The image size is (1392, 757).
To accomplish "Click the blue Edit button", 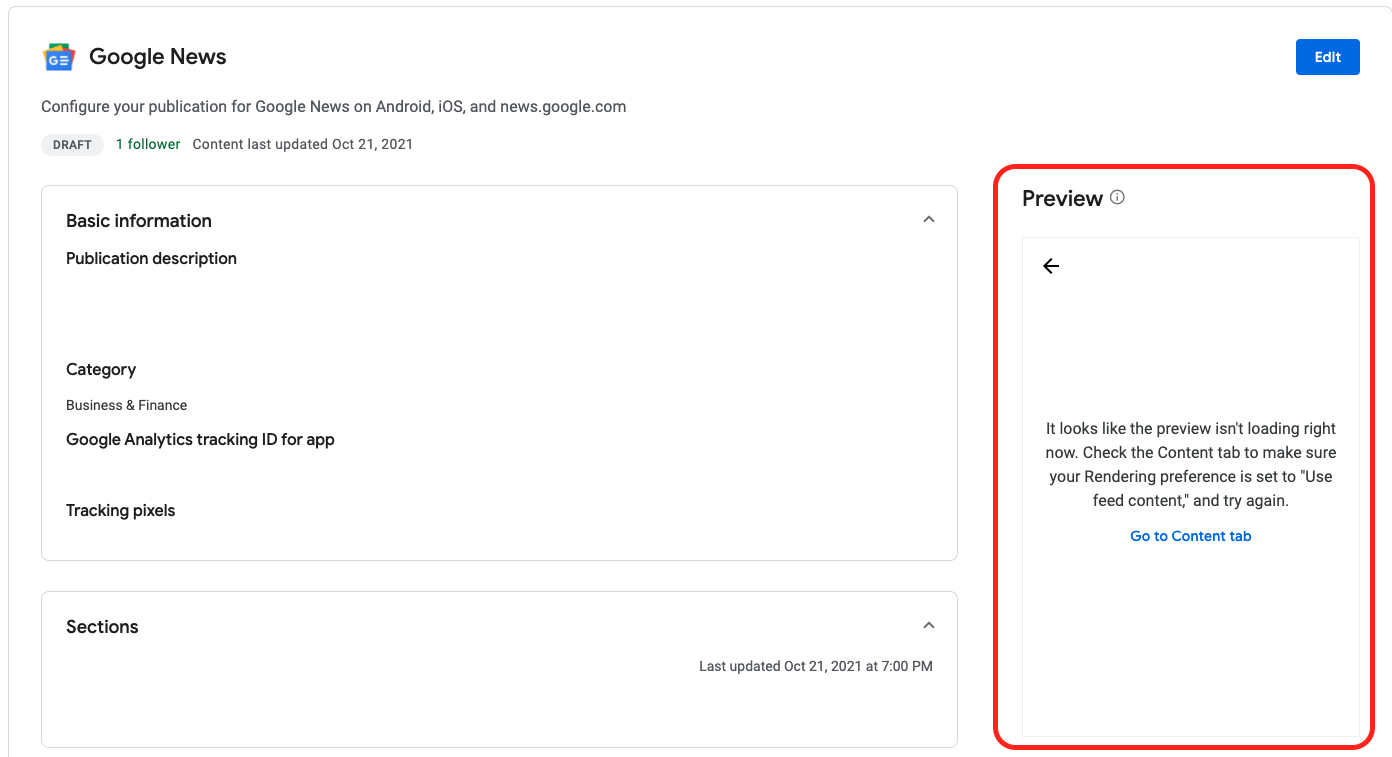I will [x=1327, y=57].
